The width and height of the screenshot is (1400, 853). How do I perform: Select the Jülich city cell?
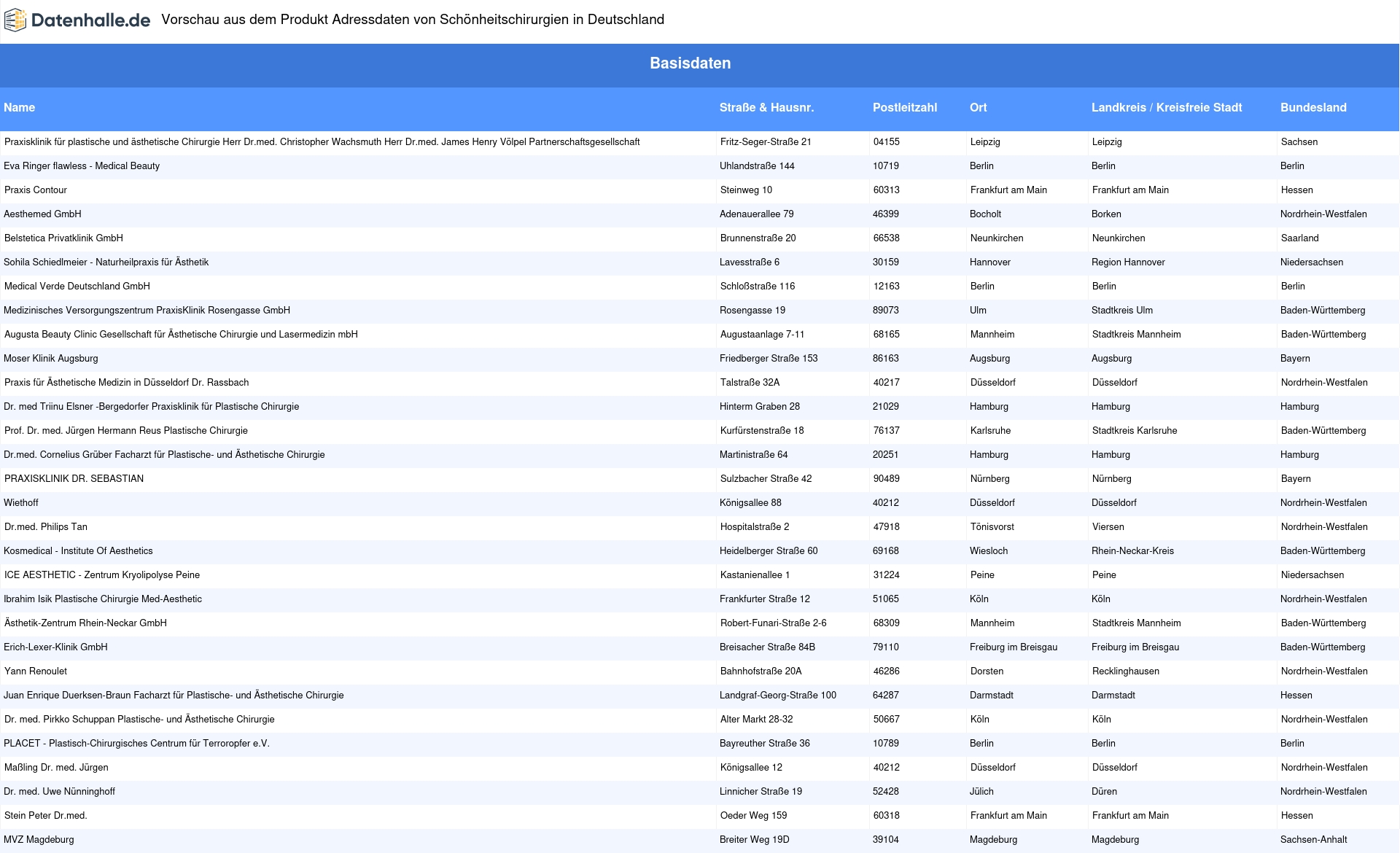tap(981, 792)
